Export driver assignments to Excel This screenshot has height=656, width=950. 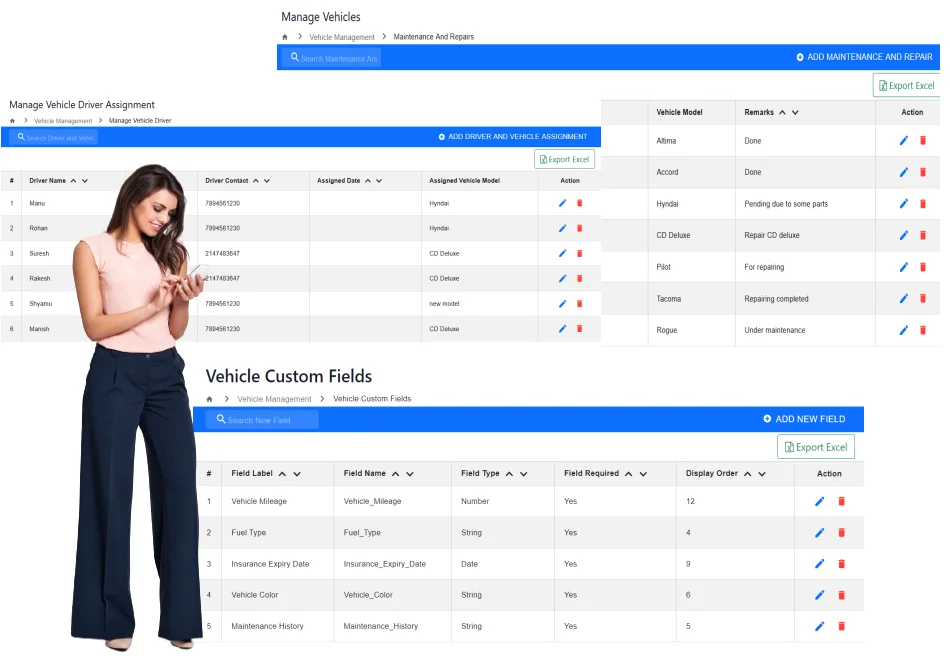(x=564, y=159)
